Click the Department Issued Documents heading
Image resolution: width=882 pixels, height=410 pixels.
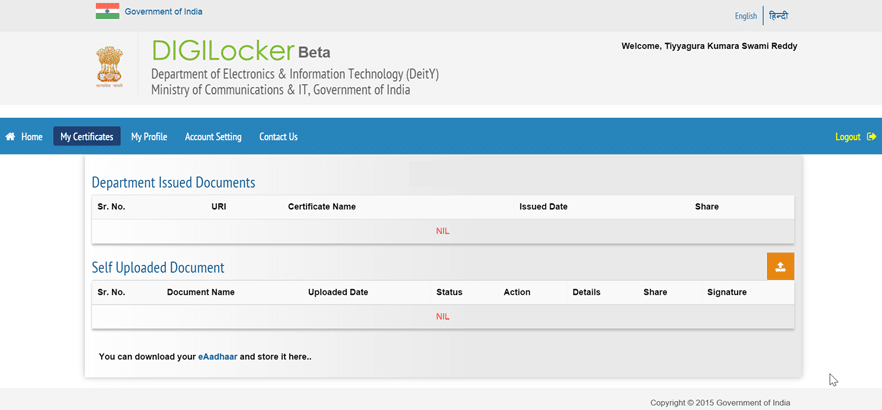(x=173, y=183)
